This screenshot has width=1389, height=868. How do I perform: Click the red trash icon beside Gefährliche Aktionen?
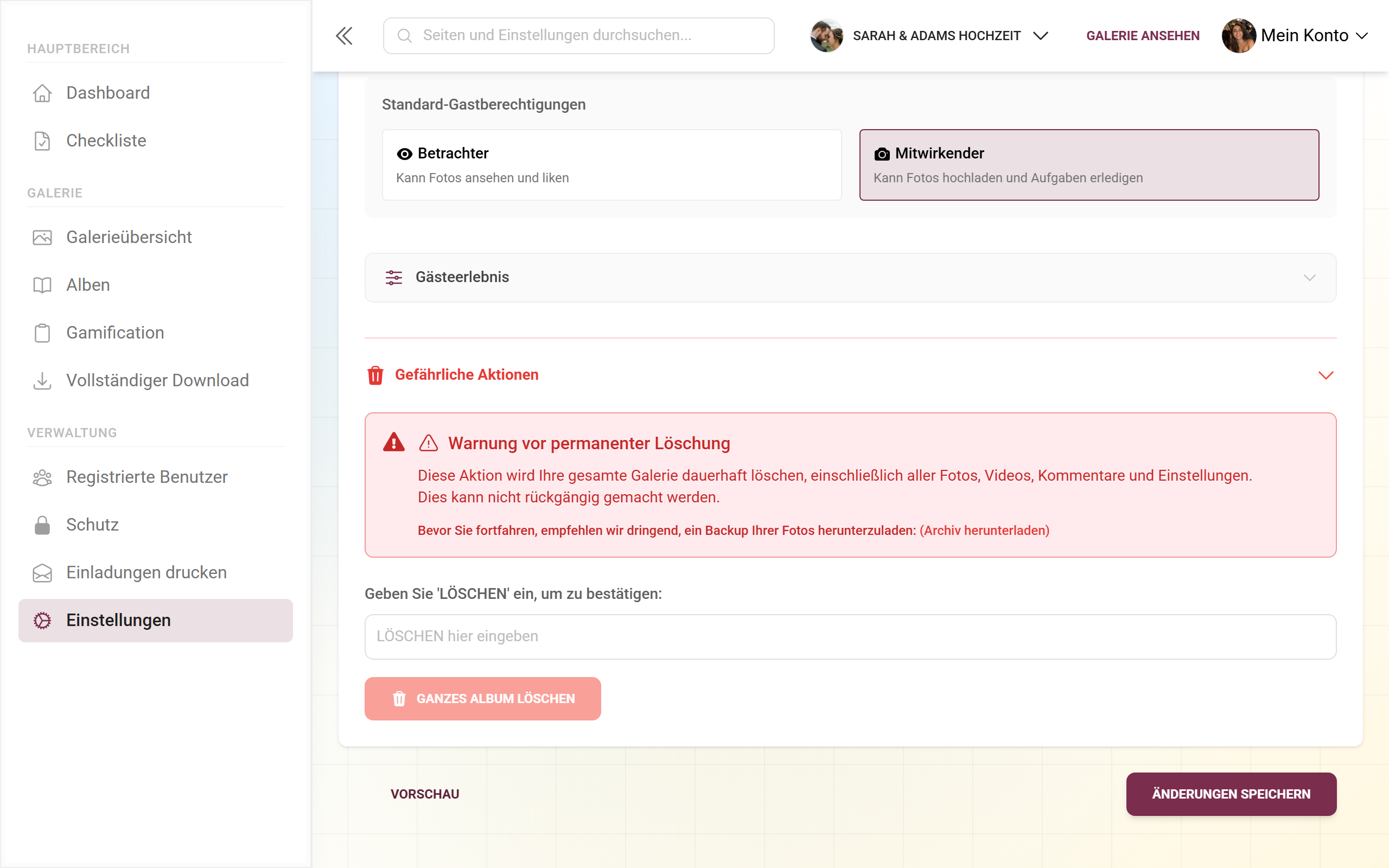click(375, 375)
